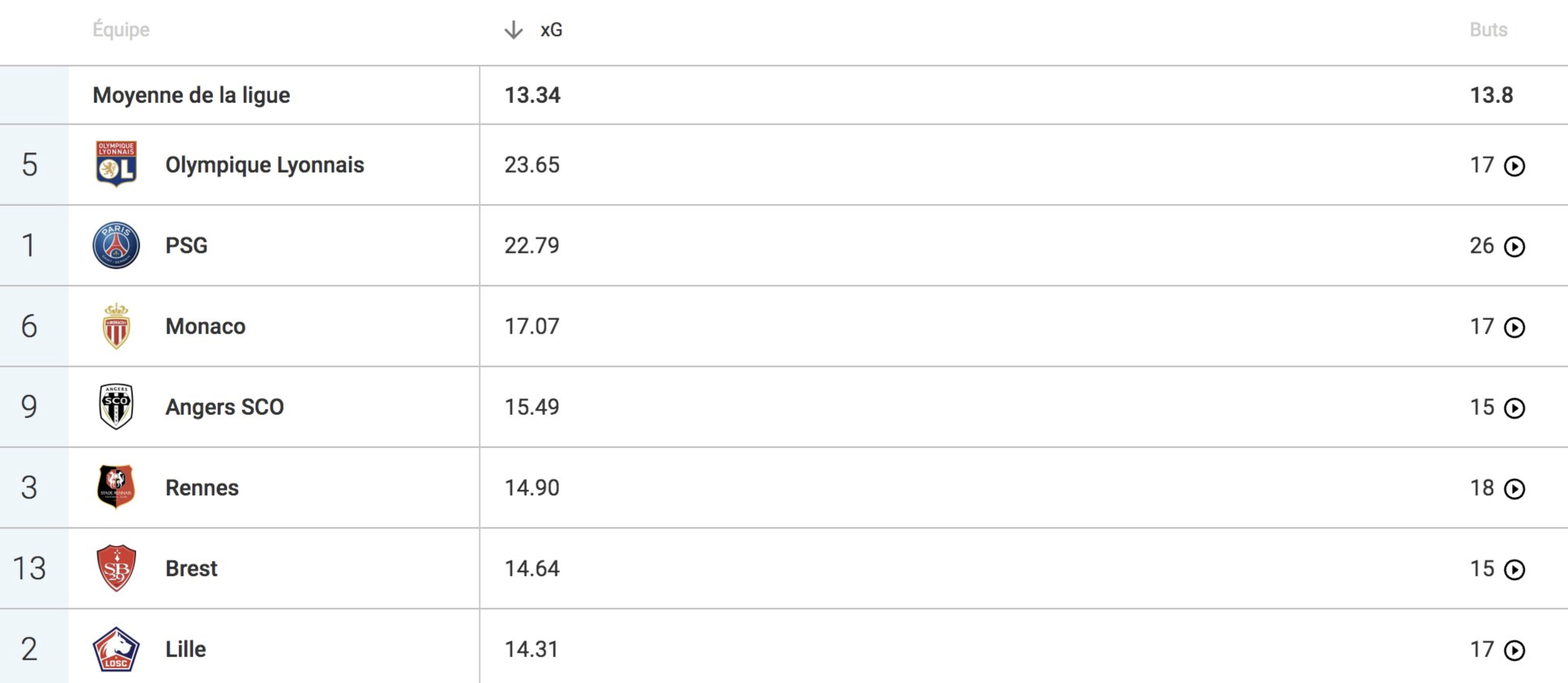Sort table by Équipe column
This screenshot has height=683, width=1568.
pos(121,29)
